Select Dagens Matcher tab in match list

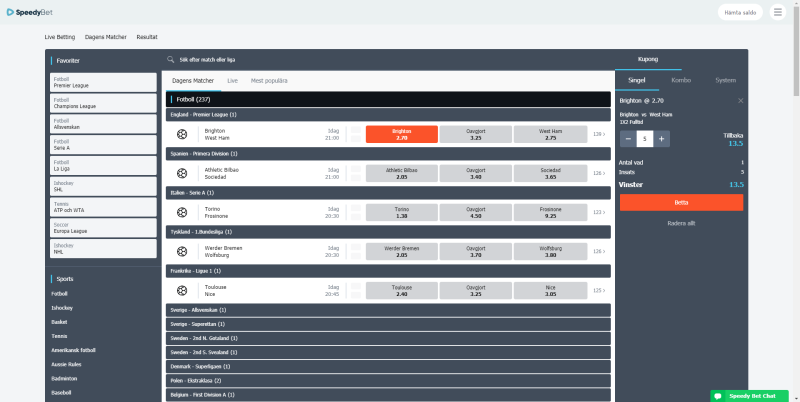click(x=193, y=81)
